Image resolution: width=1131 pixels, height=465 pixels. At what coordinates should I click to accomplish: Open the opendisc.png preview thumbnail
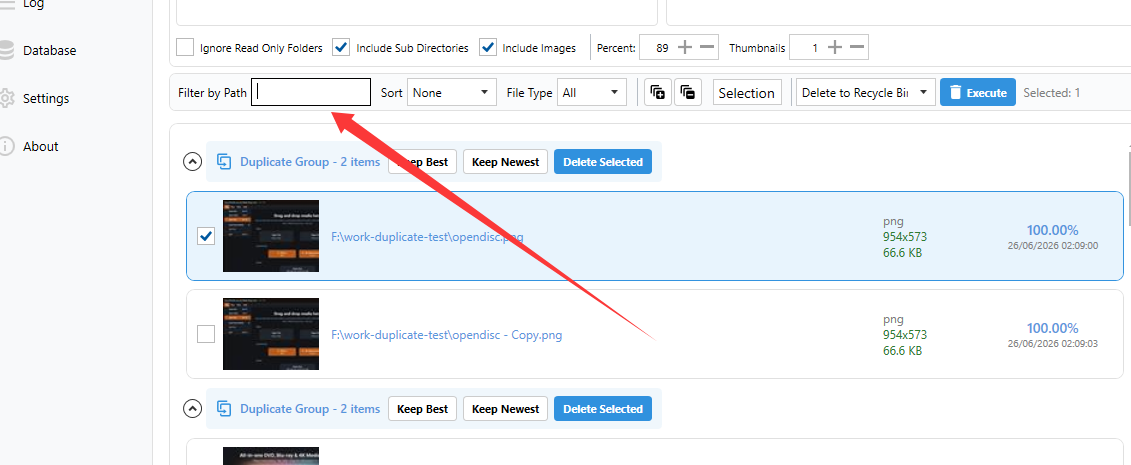coord(270,236)
